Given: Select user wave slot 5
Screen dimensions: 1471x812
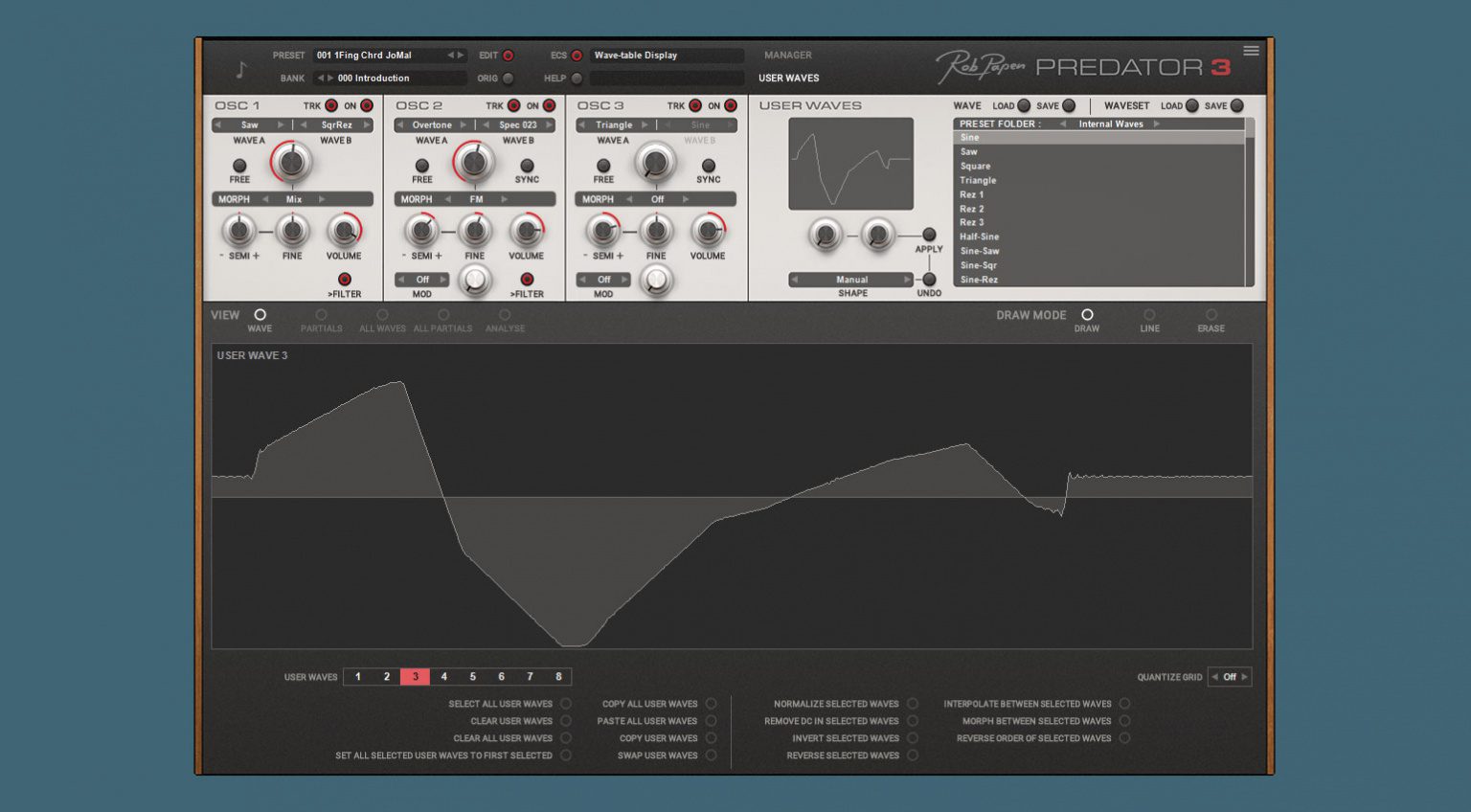Looking at the screenshot, I should [x=472, y=677].
